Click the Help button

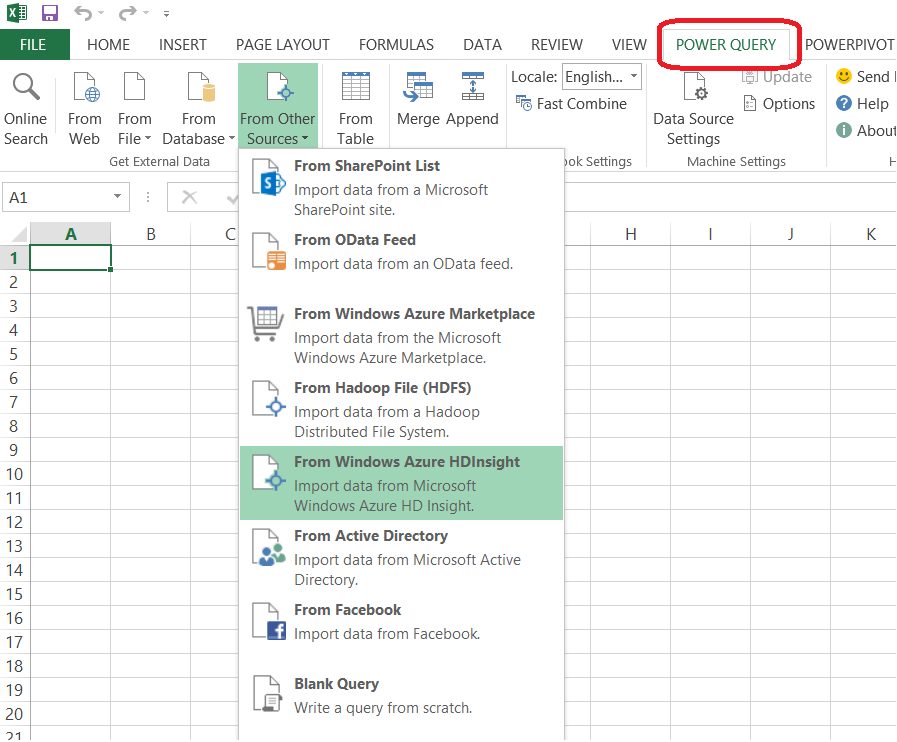coord(866,103)
